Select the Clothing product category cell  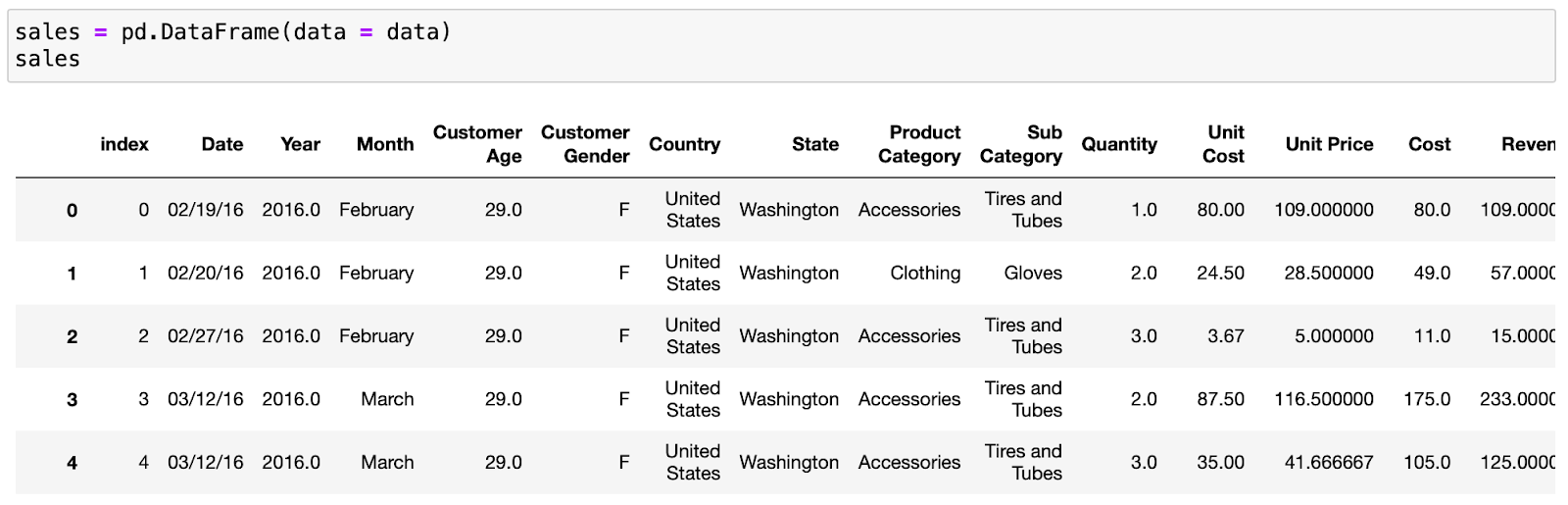pyautogui.click(x=925, y=274)
